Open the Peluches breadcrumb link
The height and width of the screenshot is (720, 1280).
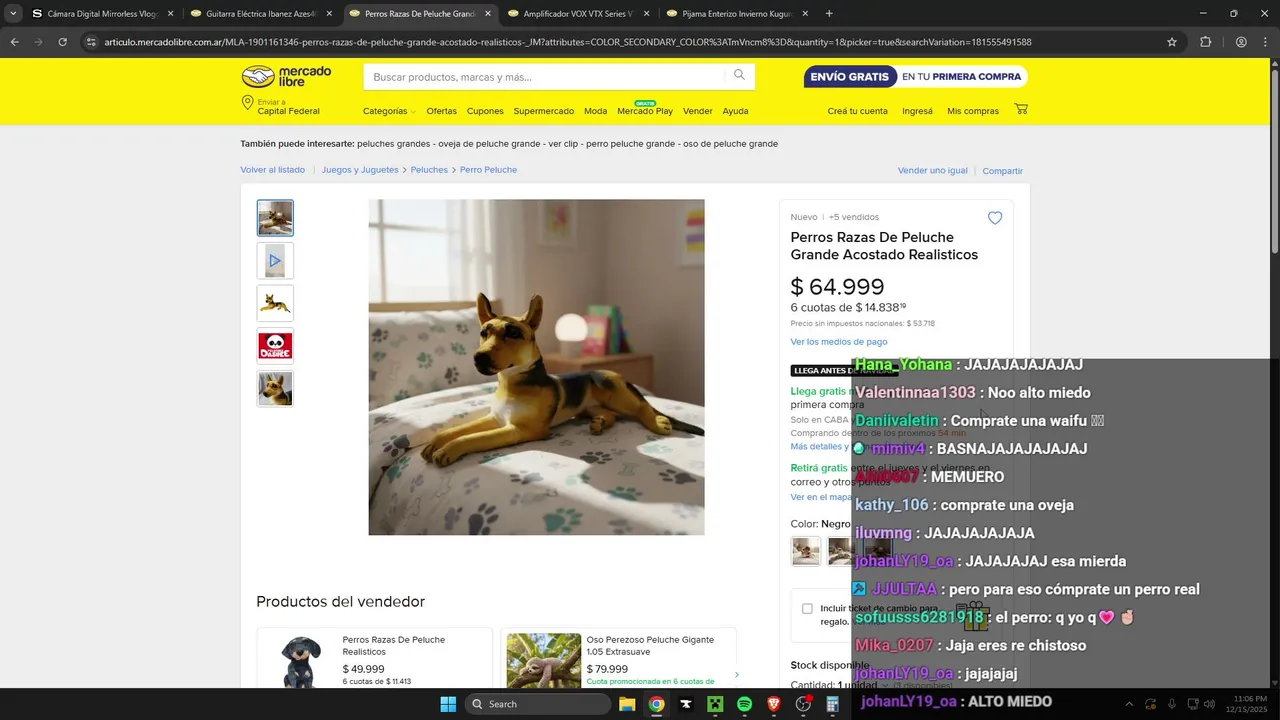pos(429,170)
